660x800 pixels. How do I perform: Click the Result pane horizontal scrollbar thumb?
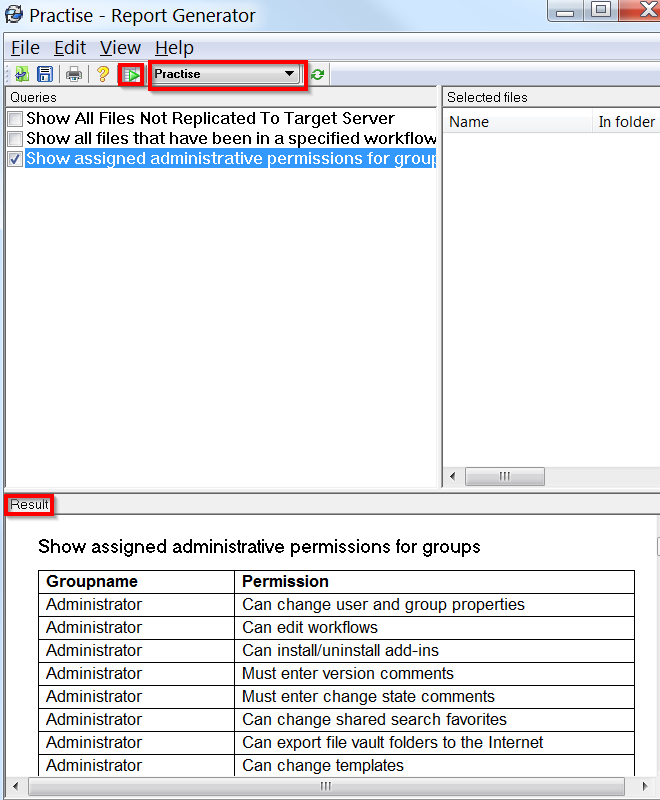pos(326,786)
